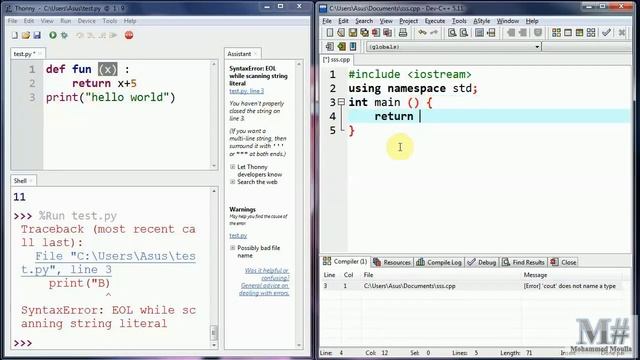Screen dimensions: 640x360
Task: Open Dev-C++ Project menu
Action: [x=409, y=21]
